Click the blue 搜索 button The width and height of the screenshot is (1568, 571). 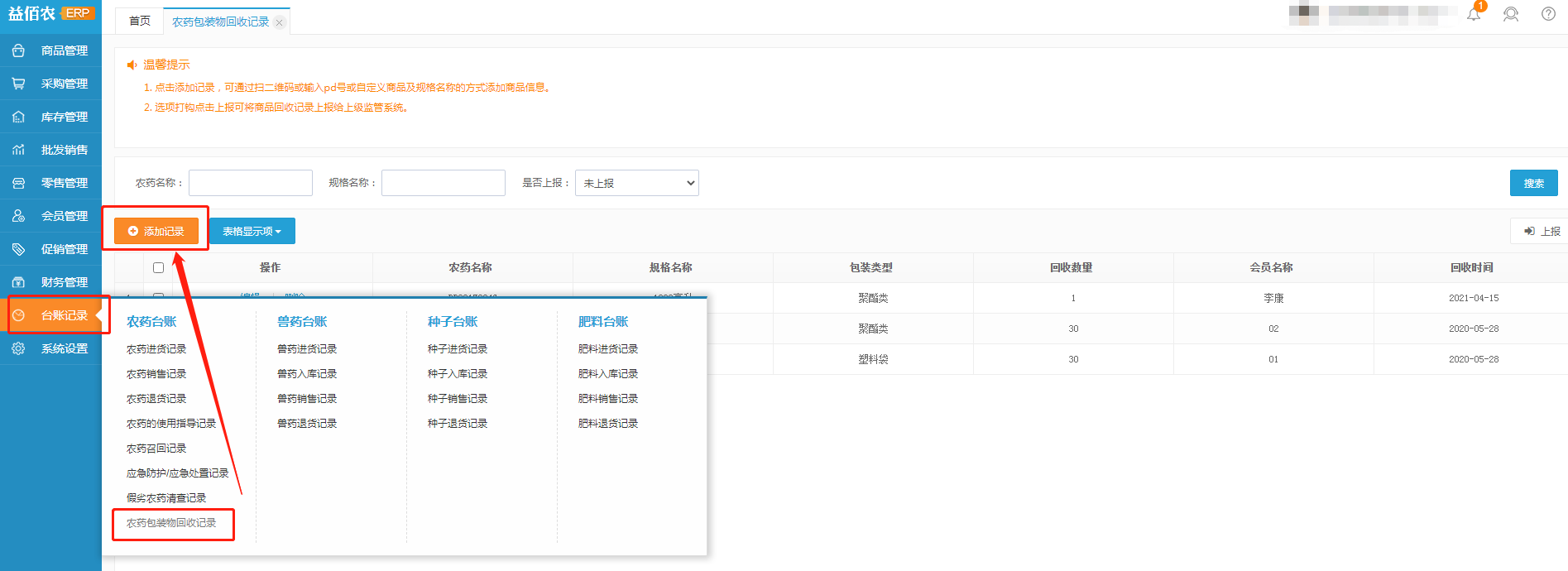[x=1533, y=183]
